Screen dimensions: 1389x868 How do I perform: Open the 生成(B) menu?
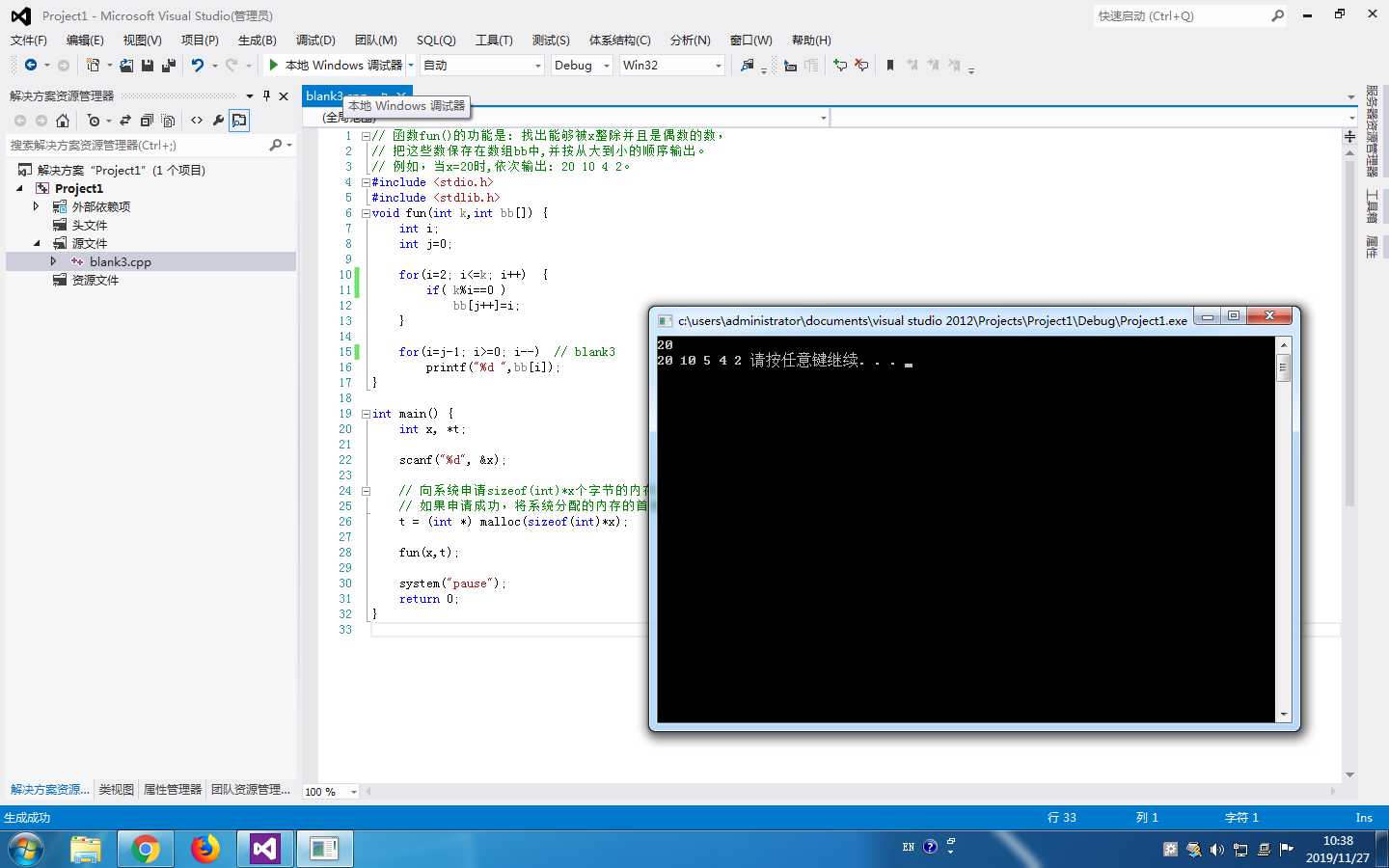[257, 40]
